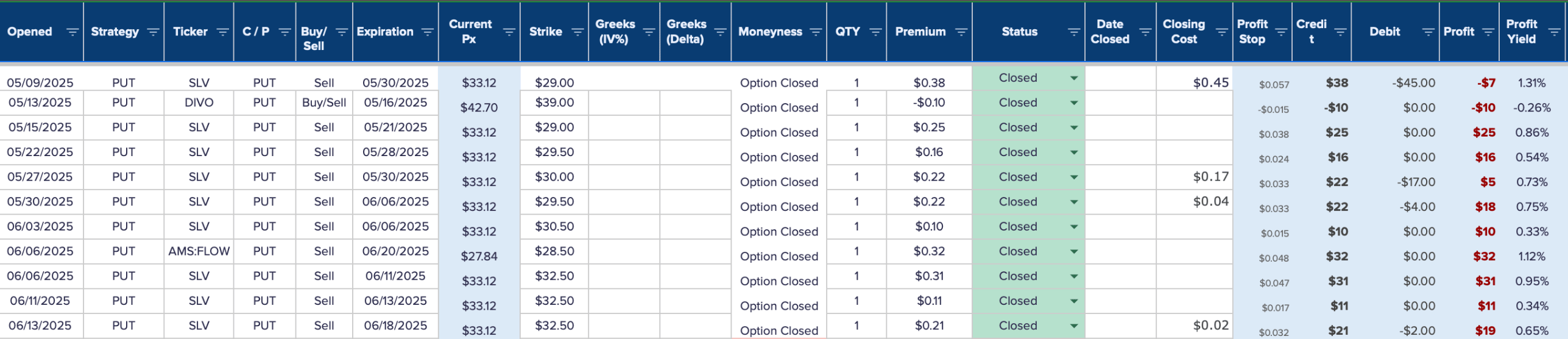Select the AMS:FLOW ticker cell
1568x339 pixels.
199,251
